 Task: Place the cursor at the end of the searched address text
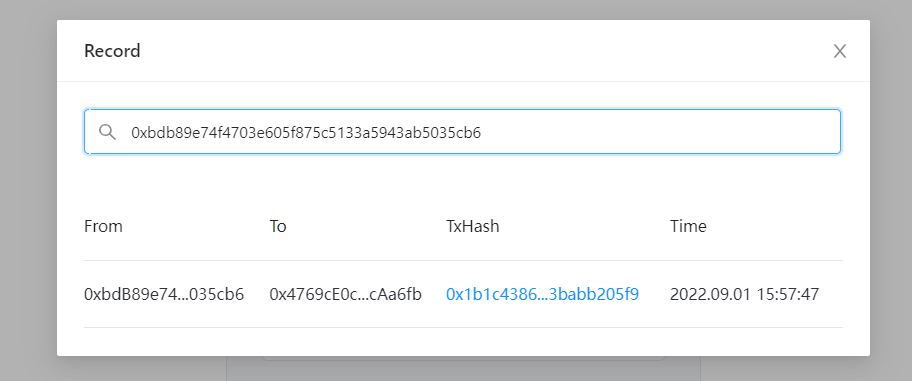click(x=483, y=133)
